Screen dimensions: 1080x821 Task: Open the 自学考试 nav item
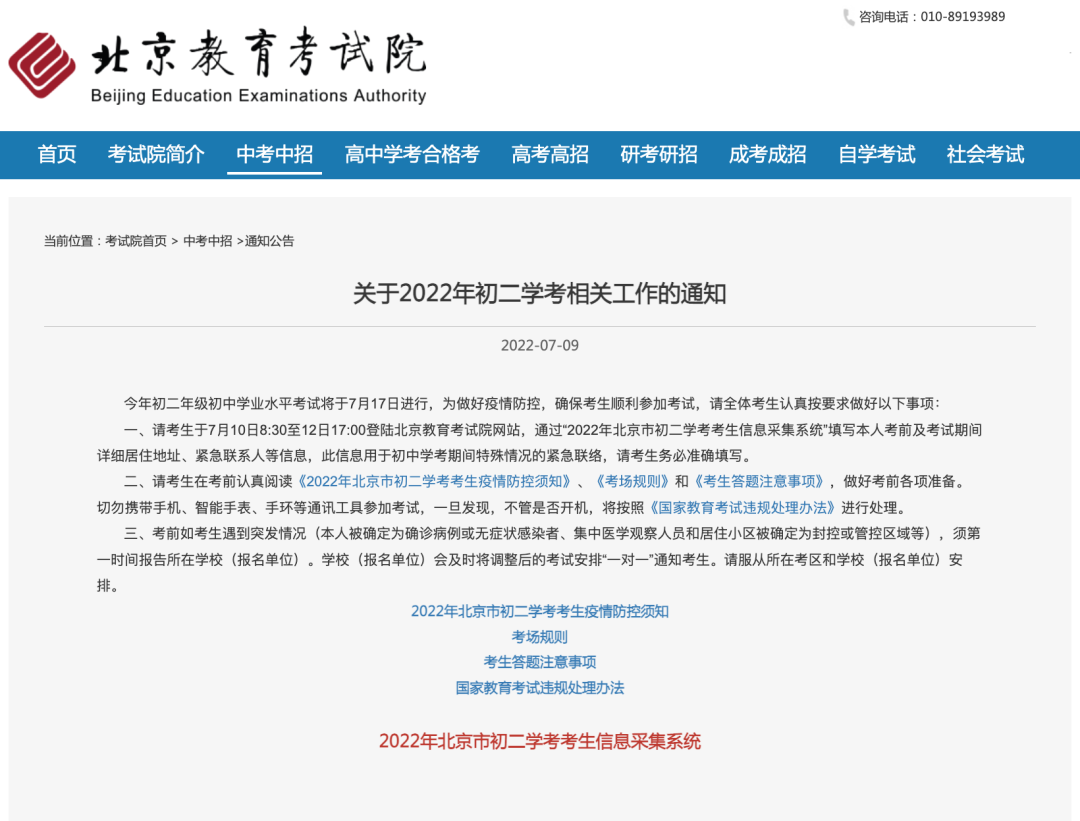876,154
